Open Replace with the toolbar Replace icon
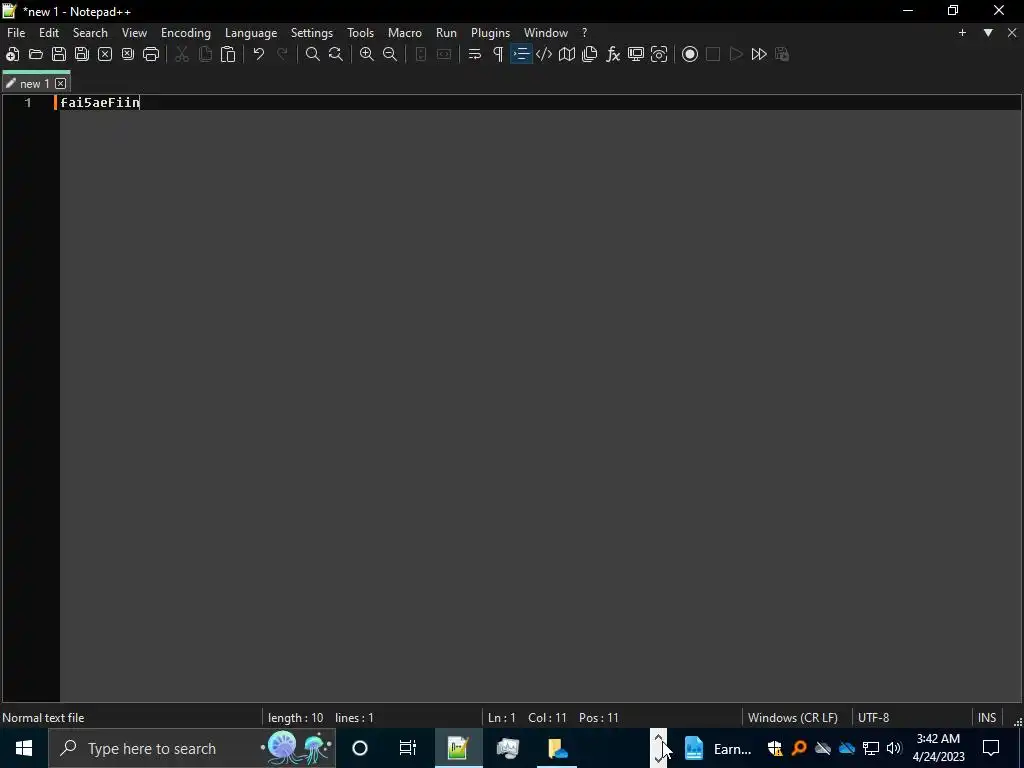The image size is (1024, 768). [x=336, y=54]
